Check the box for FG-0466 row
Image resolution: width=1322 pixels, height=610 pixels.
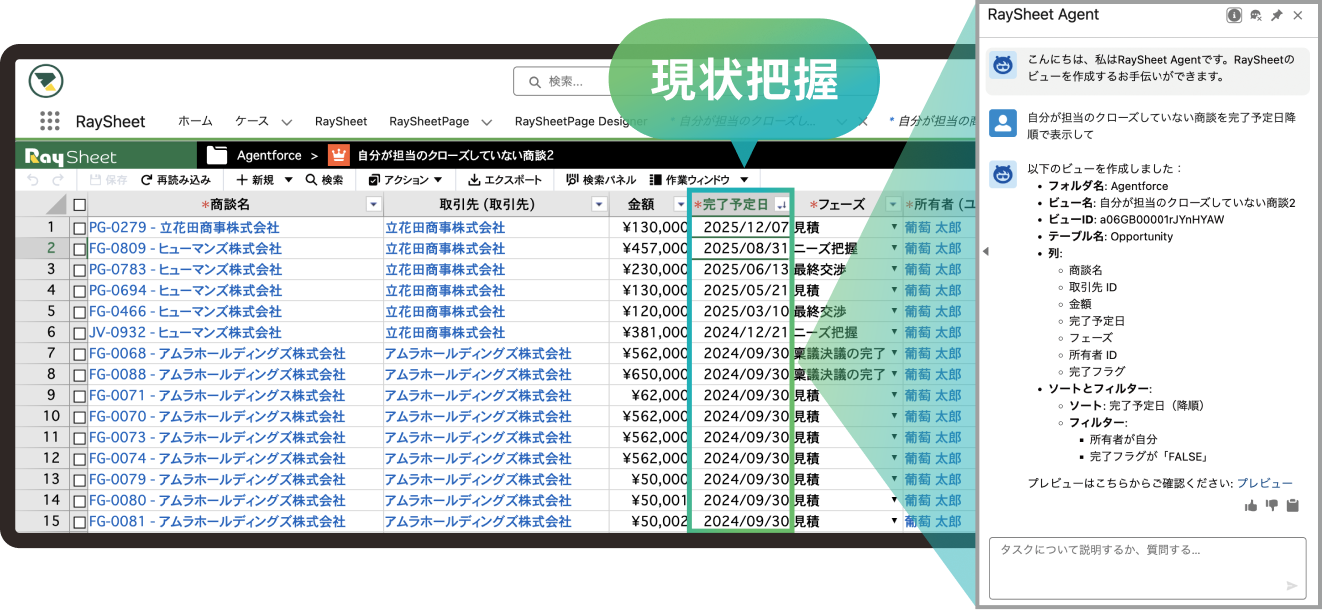79,312
